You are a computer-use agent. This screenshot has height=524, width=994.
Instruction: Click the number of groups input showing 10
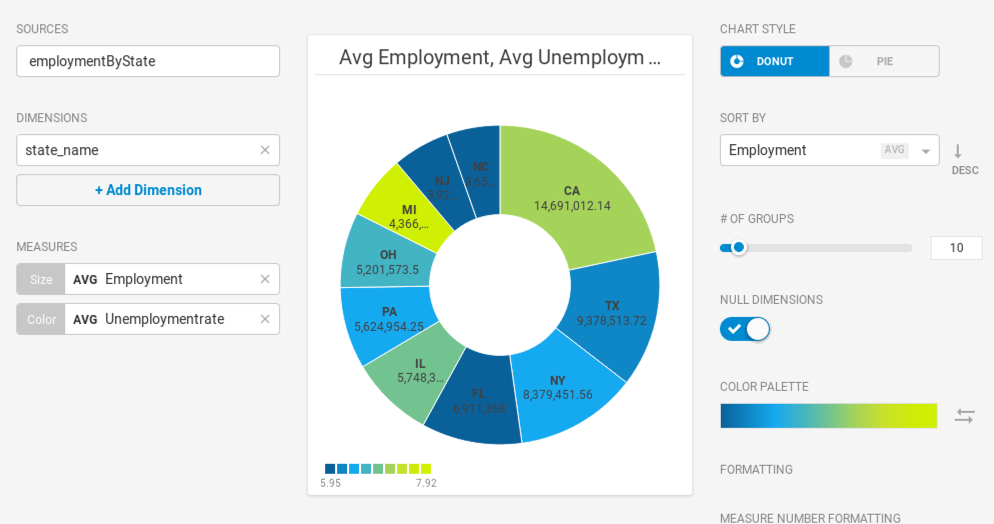click(x=956, y=248)
